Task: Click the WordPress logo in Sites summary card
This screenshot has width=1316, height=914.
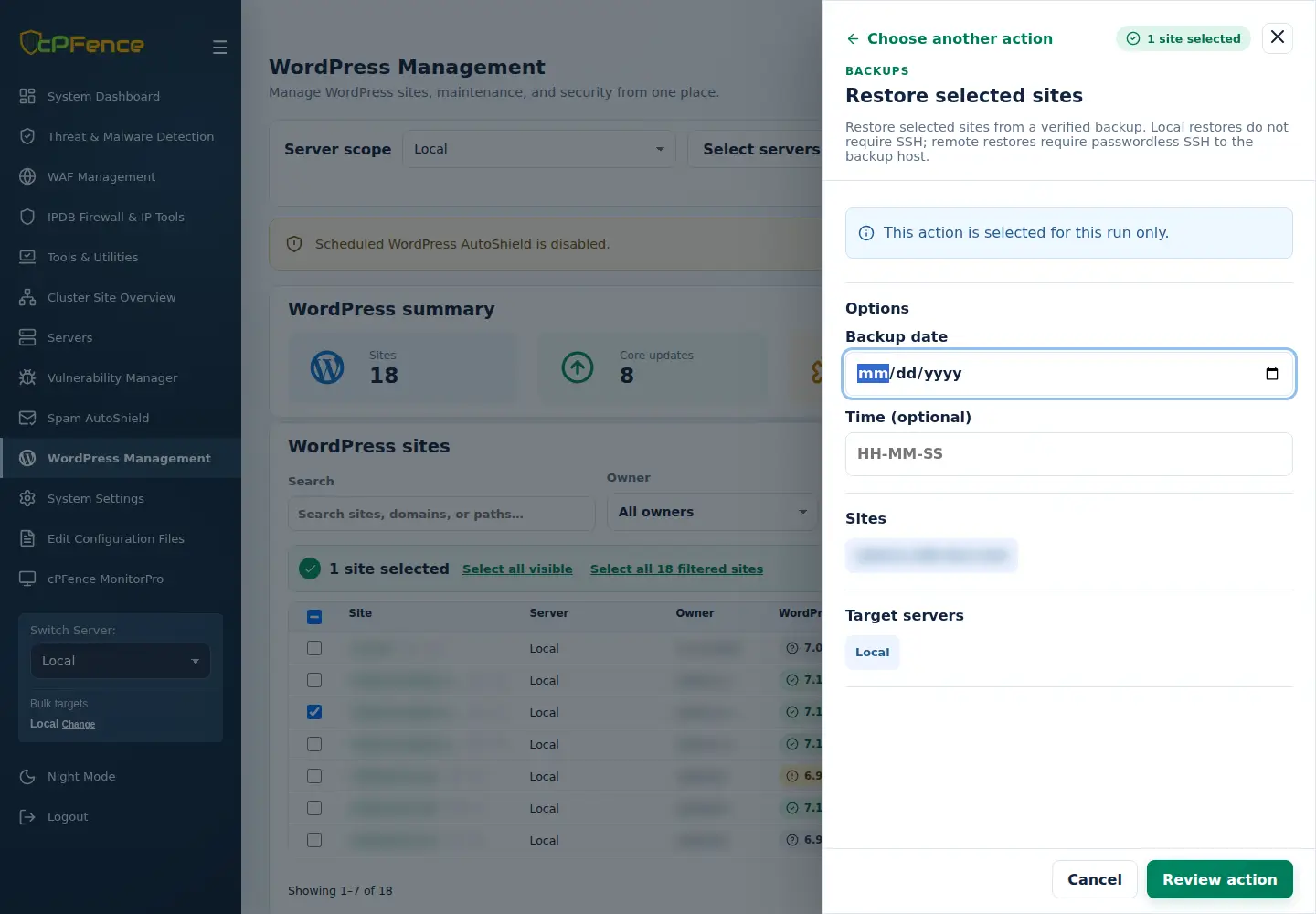Action: 327,367
